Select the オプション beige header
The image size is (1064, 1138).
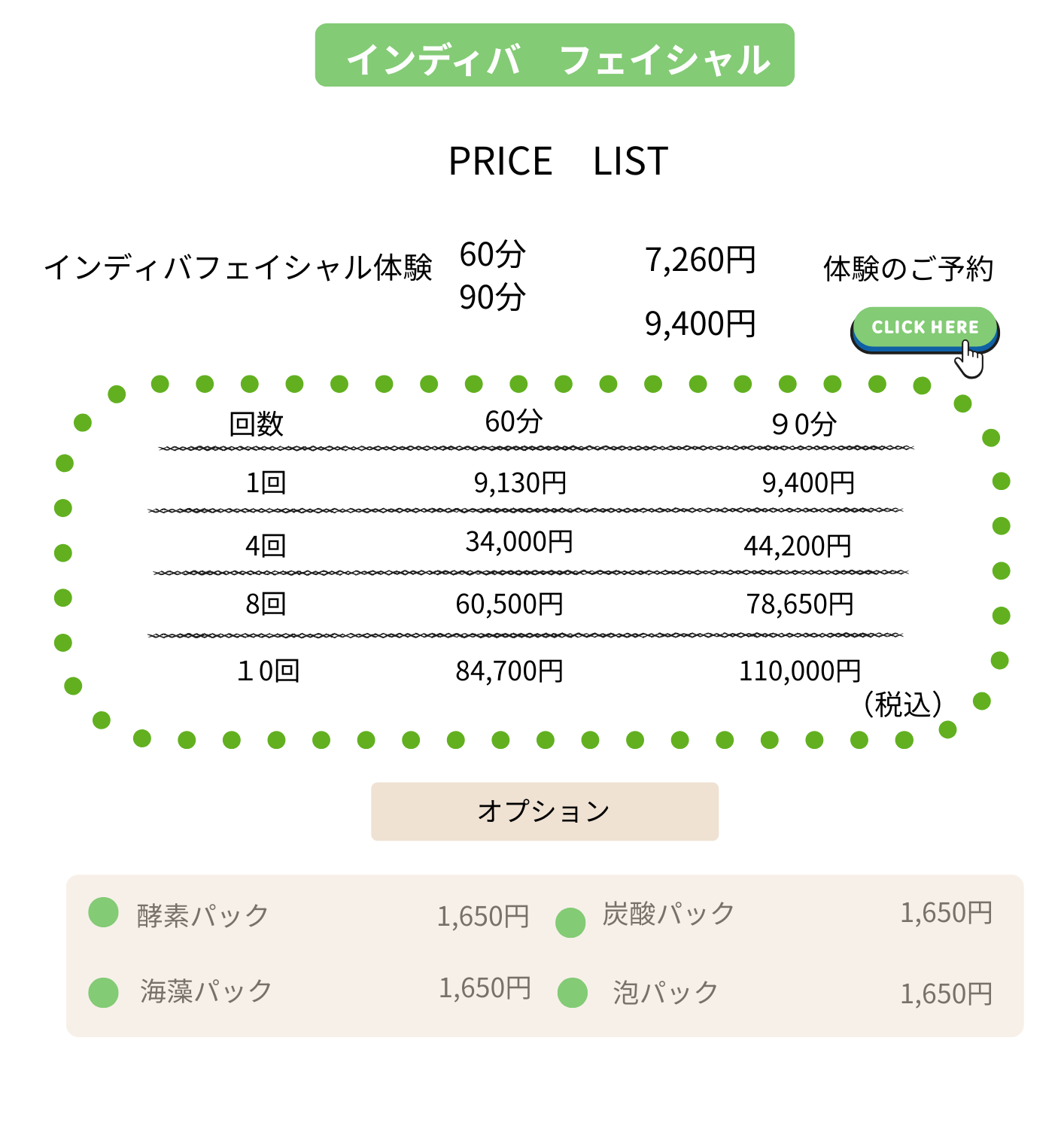click(545, 811)
